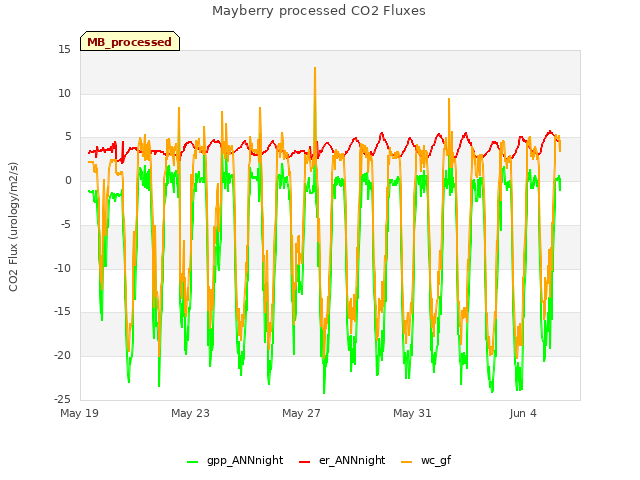Click the orange wc_gf legend swatch
The width and height of the screenshot is (640, 480).
[x=407, y=462]
